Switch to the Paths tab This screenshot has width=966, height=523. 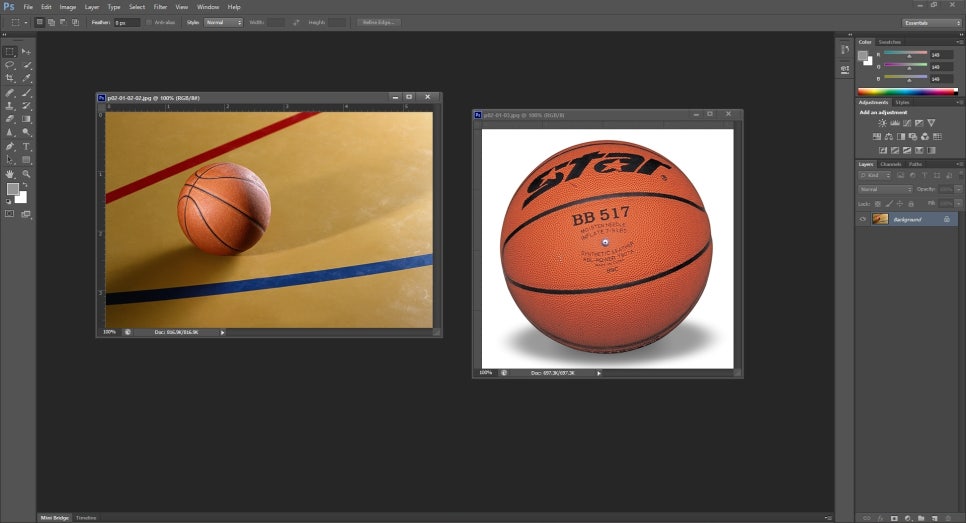915,164
